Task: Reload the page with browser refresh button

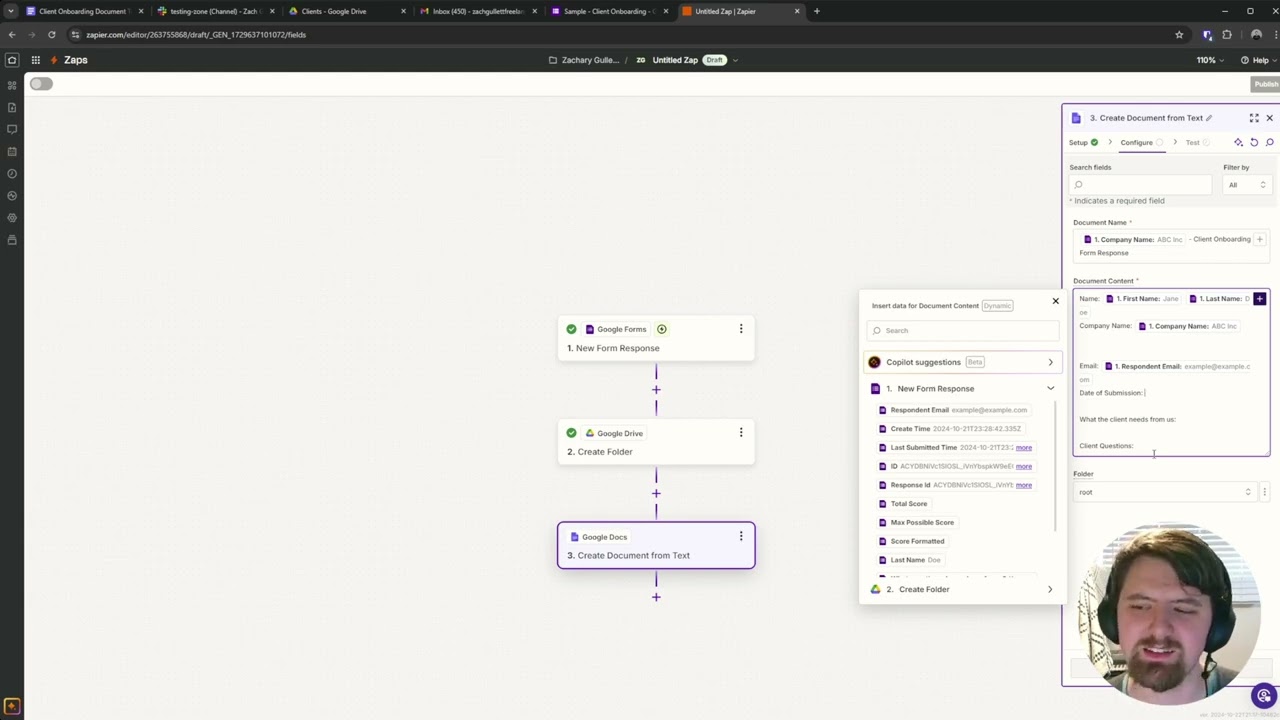Action: click(52, 34)
